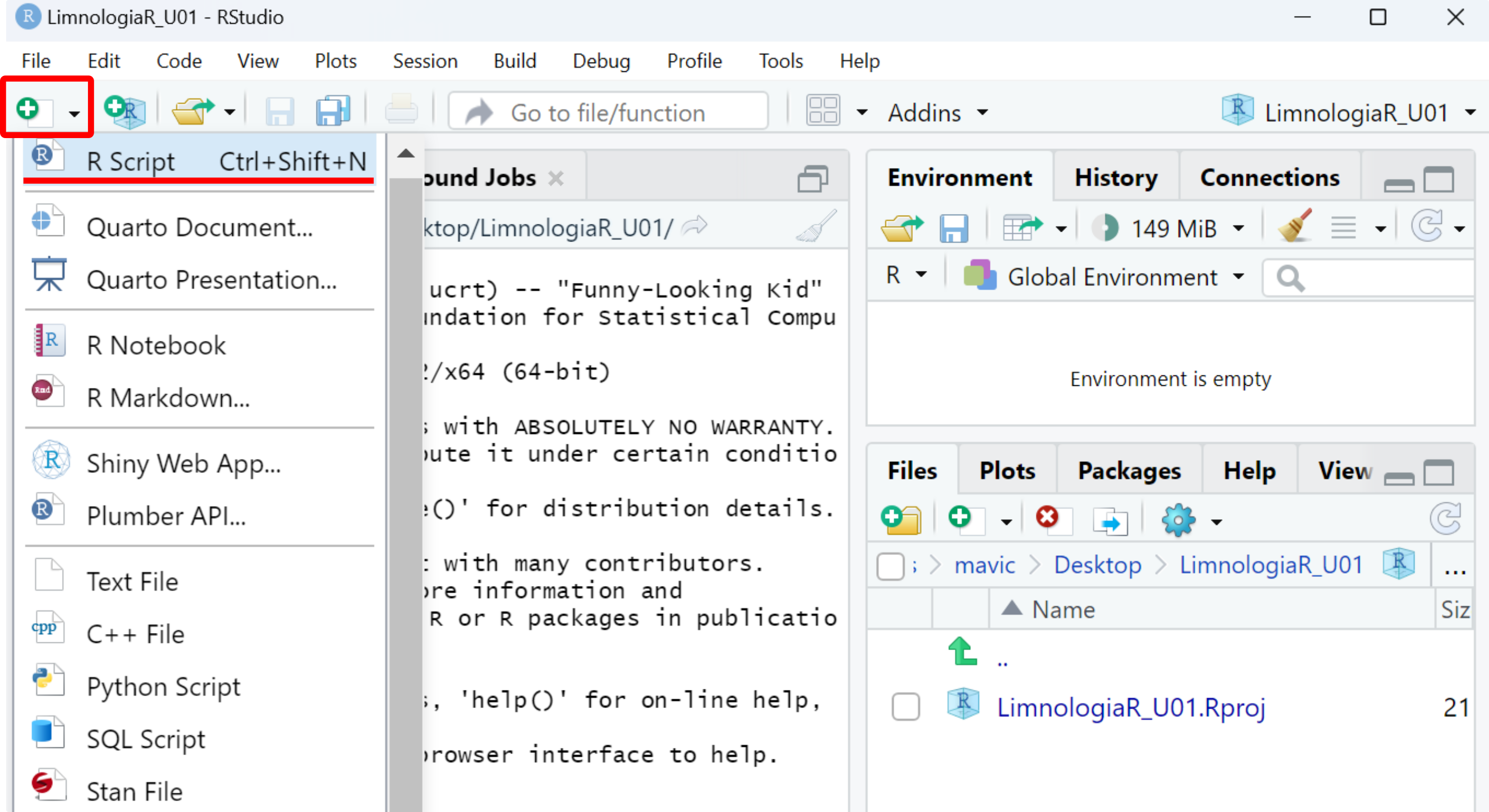This screenshot has height=812, width=1489.
Task: Tick the LimnologiaR_U01.Rproj checkbox
Action: [x=905, y=706]
